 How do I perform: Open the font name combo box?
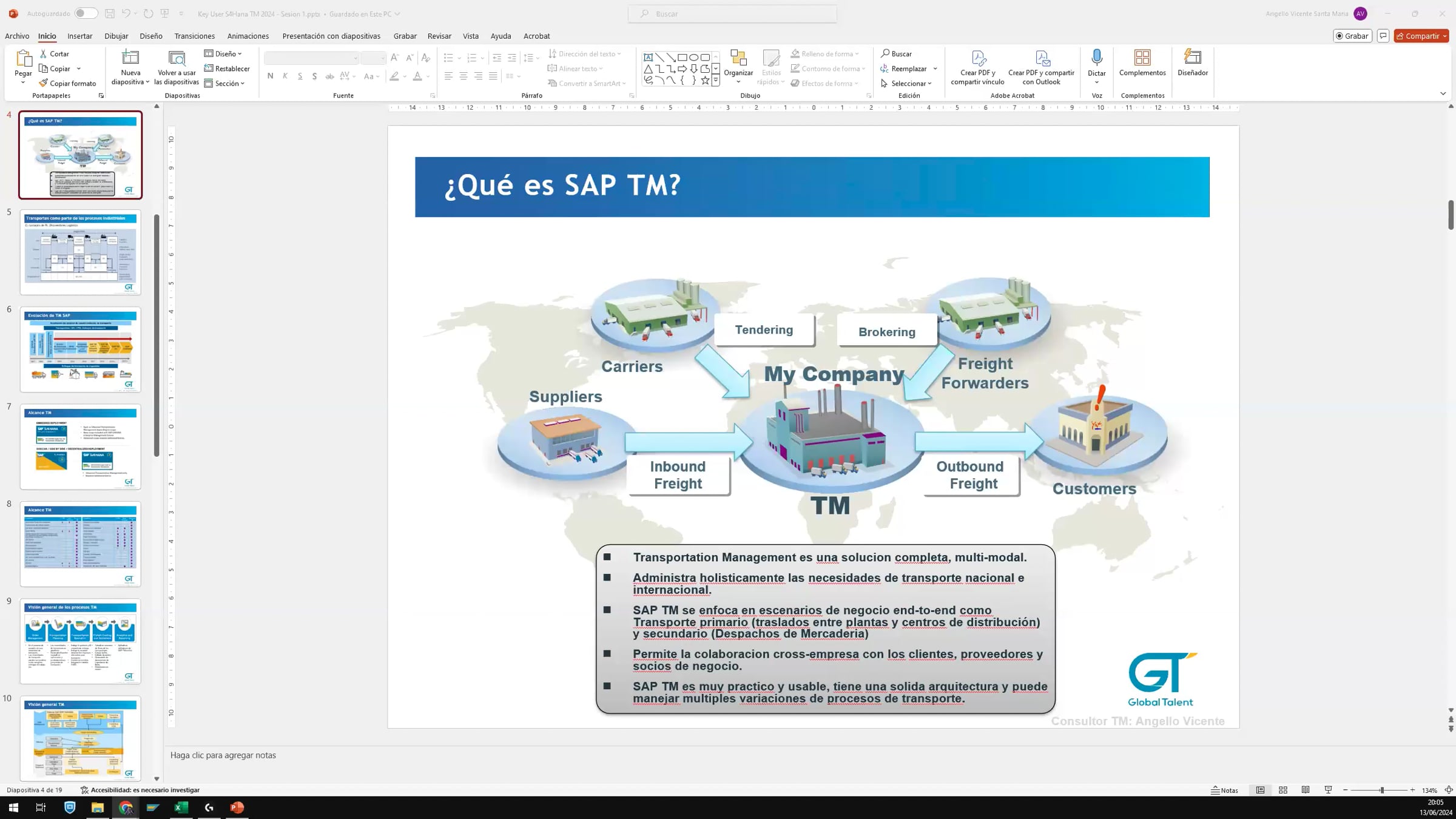pyautogui.click(x=312, y=58)
